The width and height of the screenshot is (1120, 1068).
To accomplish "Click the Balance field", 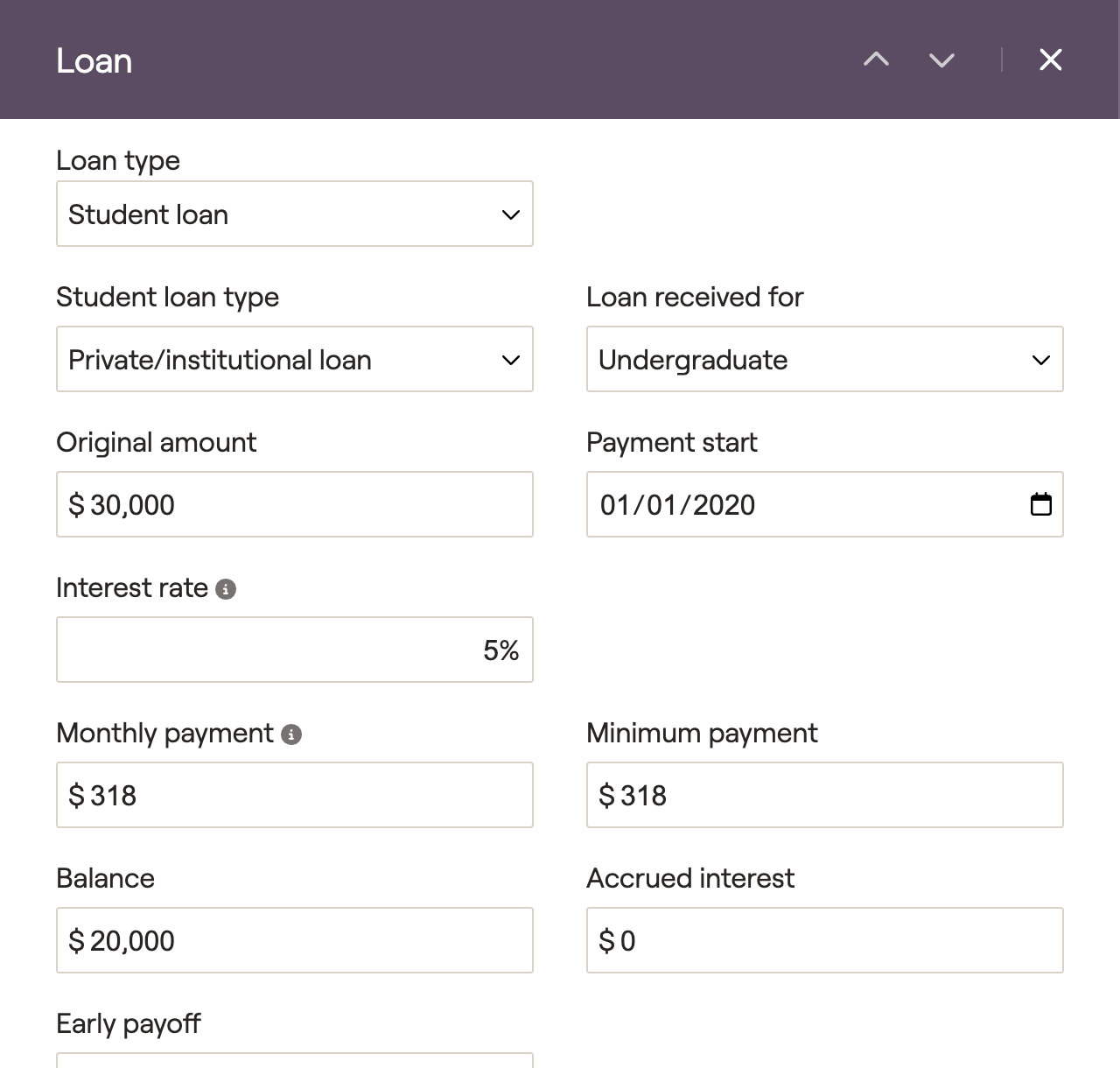I will (x=295, y=940).
